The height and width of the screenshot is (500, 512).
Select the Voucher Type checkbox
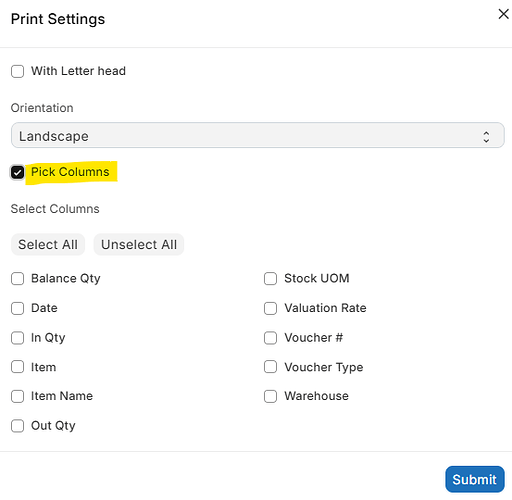click(270, 367)
